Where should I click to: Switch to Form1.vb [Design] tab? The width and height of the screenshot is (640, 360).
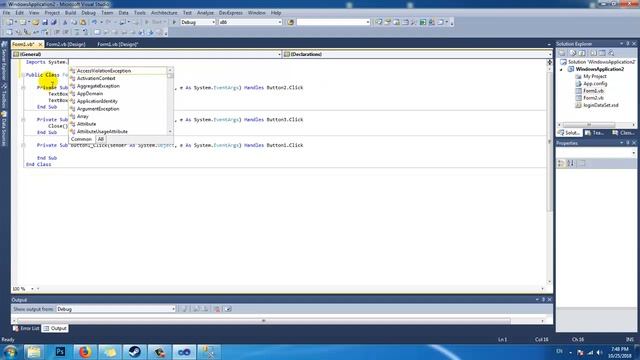(x=118, y=44)
